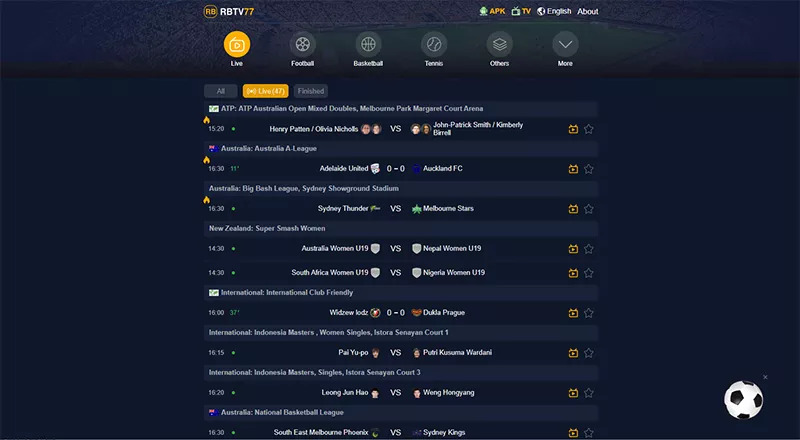Favorite South Africa Women U19 vs Nigeria match

tap(589, 273)
